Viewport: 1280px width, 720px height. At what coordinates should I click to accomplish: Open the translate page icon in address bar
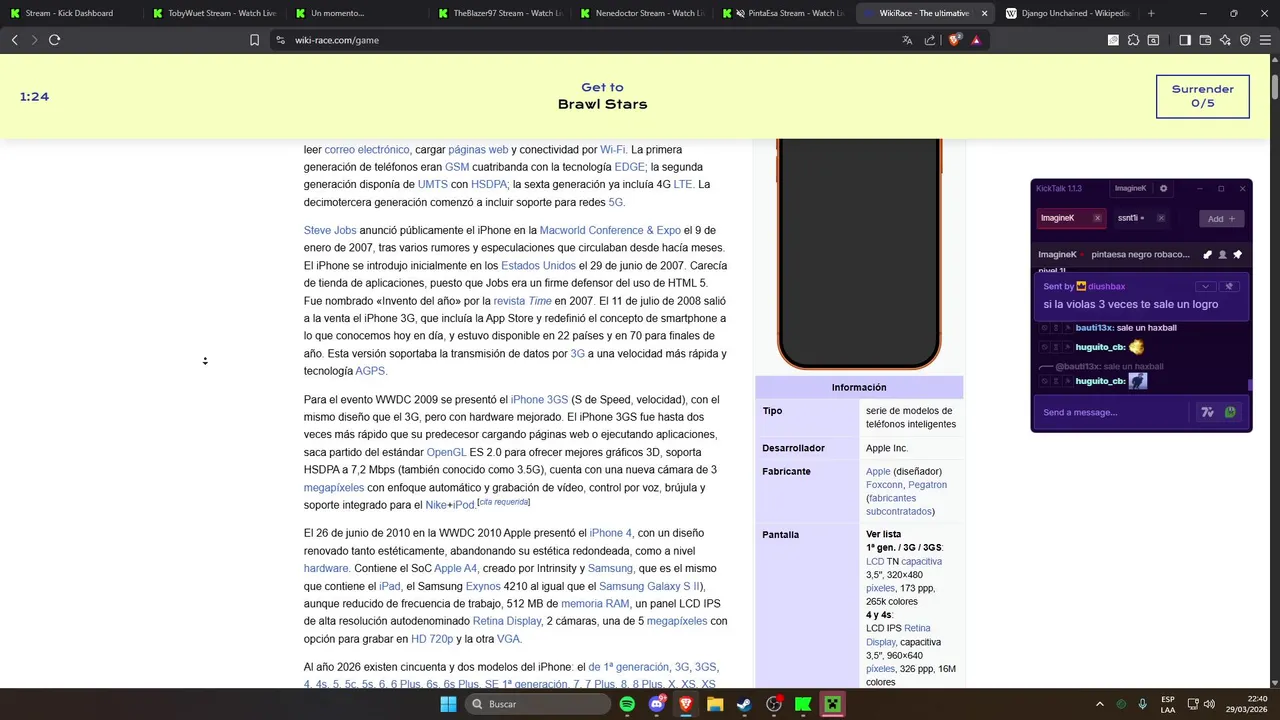coord(907,40)
